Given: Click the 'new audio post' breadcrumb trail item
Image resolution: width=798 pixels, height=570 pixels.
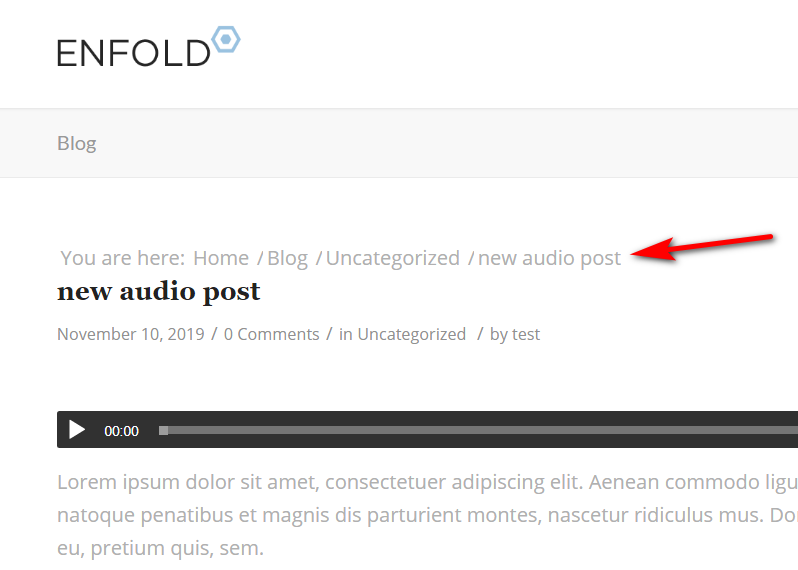Looking at the screenshot, I should (x=549, y=258).
